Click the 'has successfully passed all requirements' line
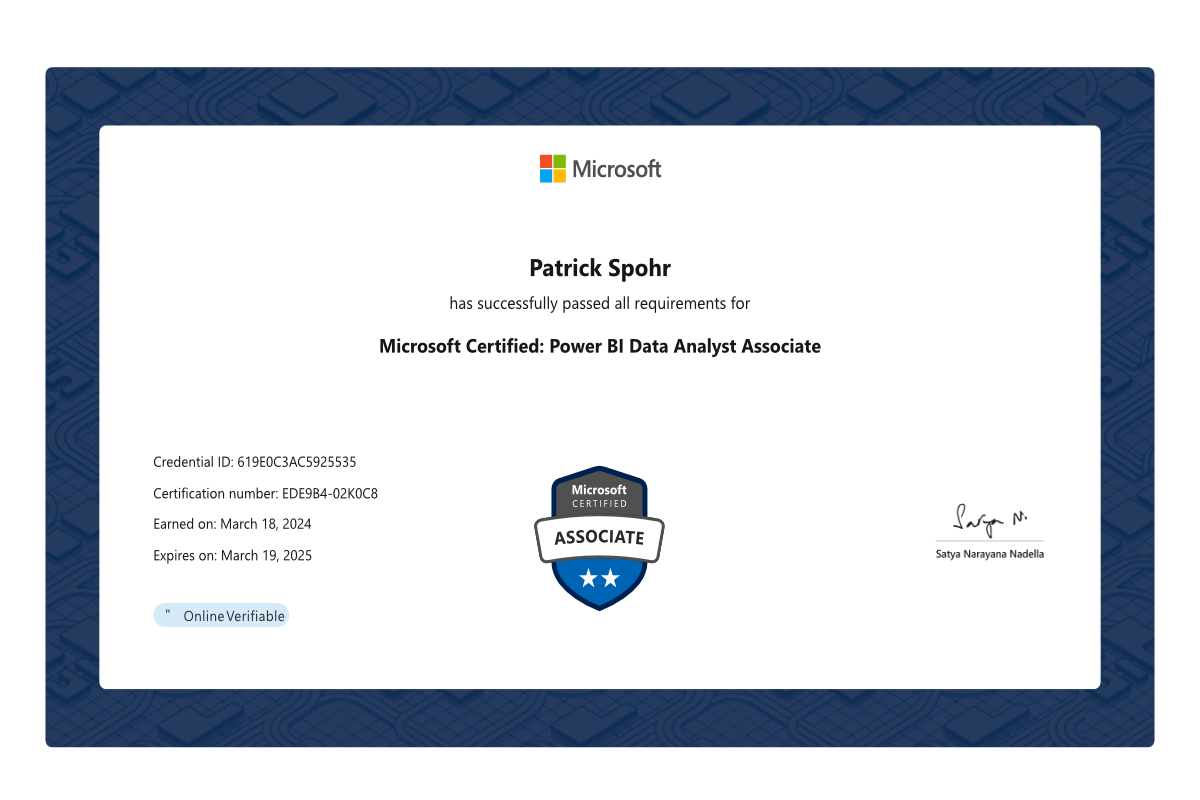 (x=599, y=303)
